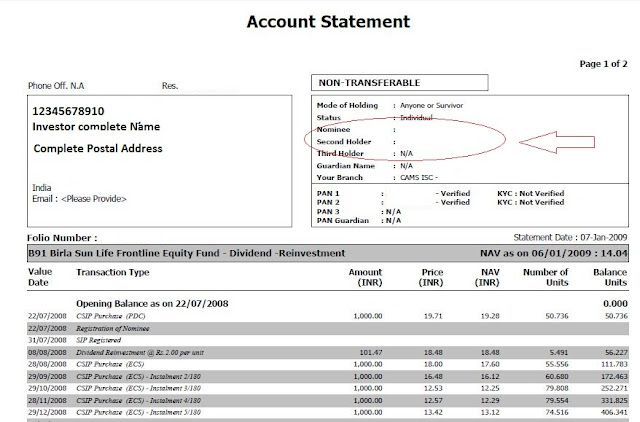
Task: Click the number 12345678910
Action: (68, 111)
